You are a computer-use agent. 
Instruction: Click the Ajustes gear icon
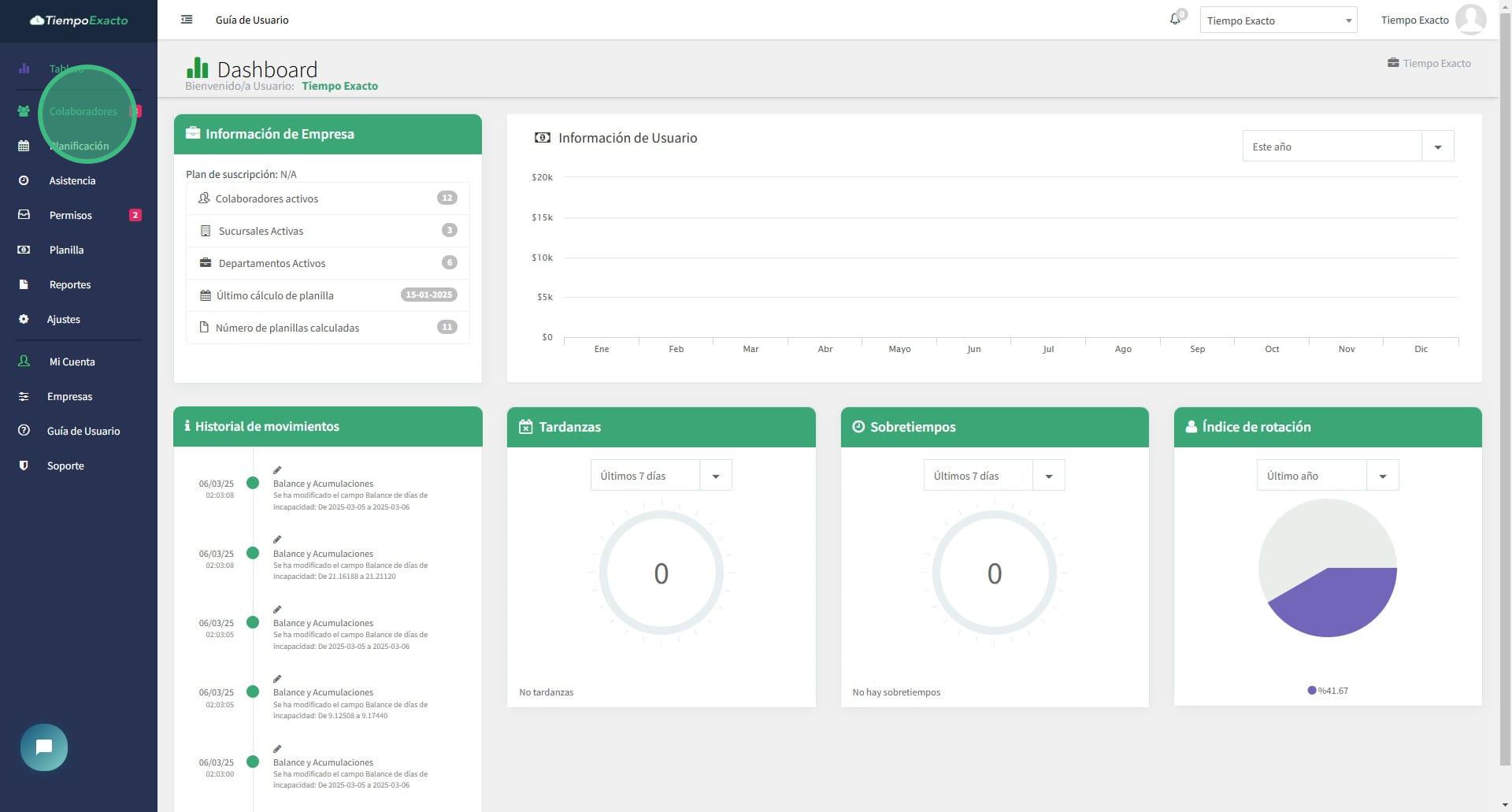point(24,319)
